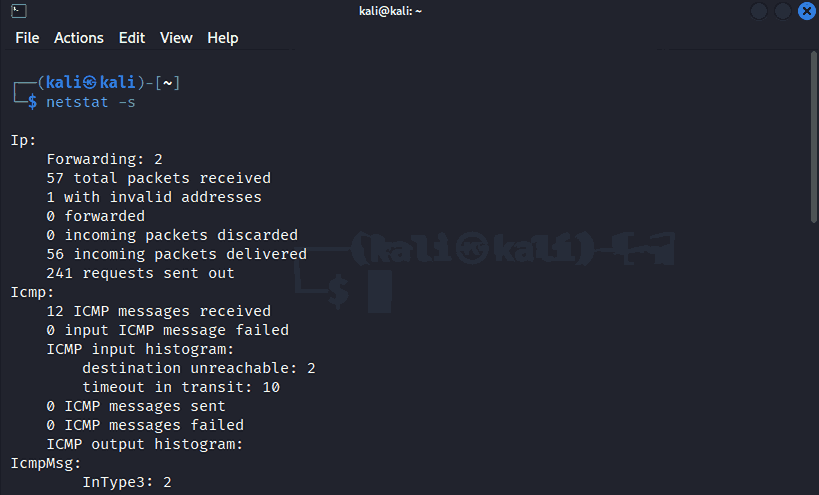819x495 pixels.
Task: Open the View menu
Action: tap(176, 38)
